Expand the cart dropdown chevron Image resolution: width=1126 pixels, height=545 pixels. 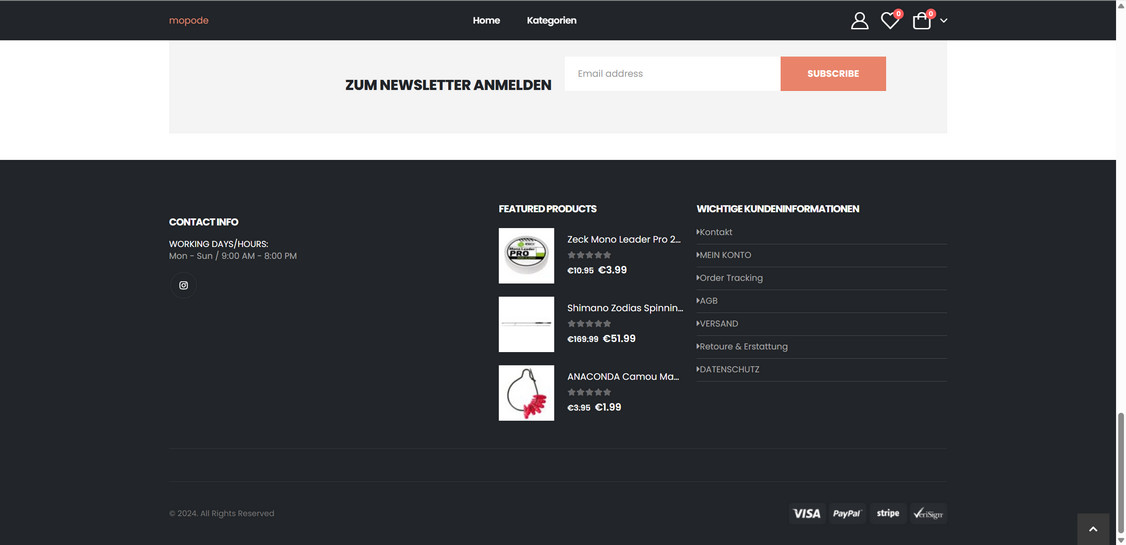(x=944, y=21)
